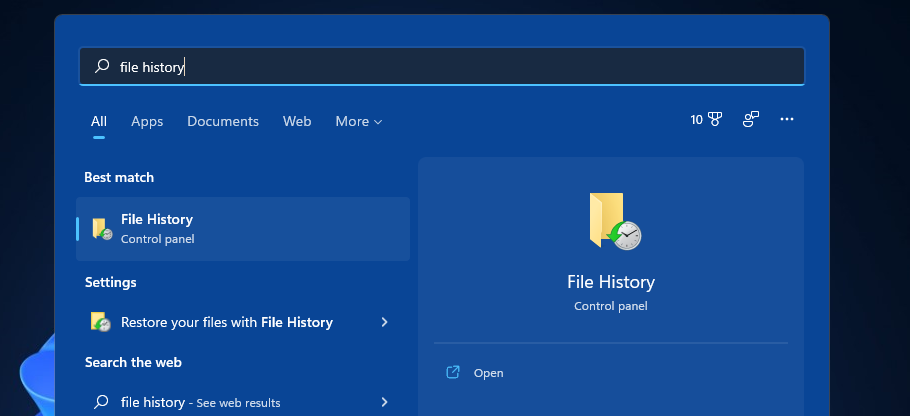Click Open in the preview pane
This screenshot has height=416, width=910.
pyautogui.click(x=489, y=373)
